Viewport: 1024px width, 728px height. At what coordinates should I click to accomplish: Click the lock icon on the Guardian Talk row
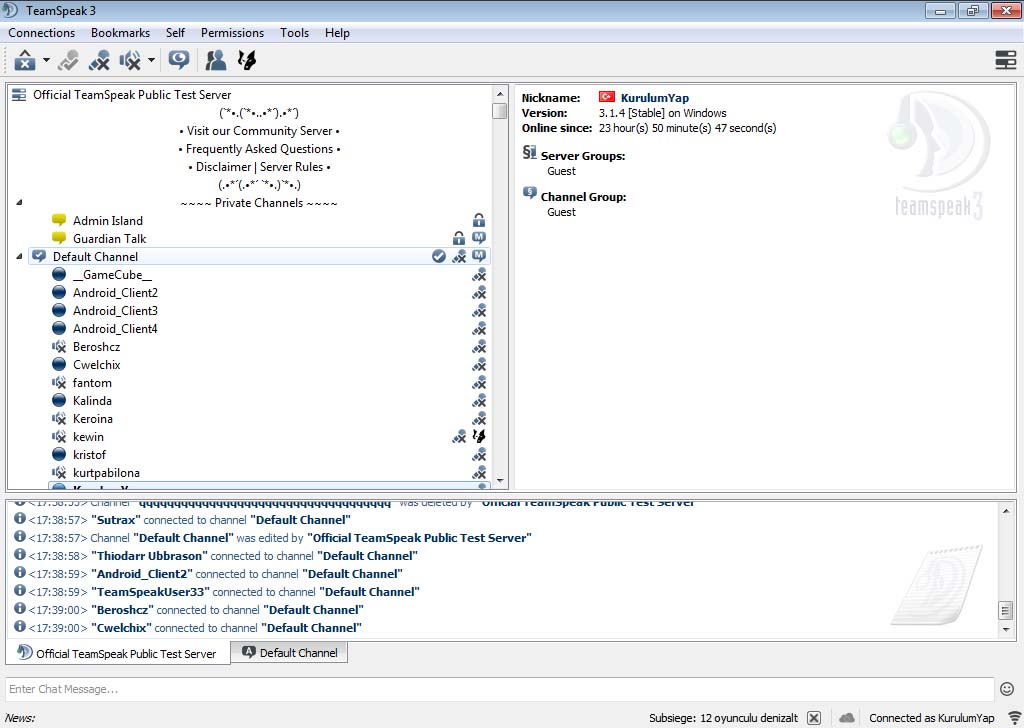click(459, 238)
